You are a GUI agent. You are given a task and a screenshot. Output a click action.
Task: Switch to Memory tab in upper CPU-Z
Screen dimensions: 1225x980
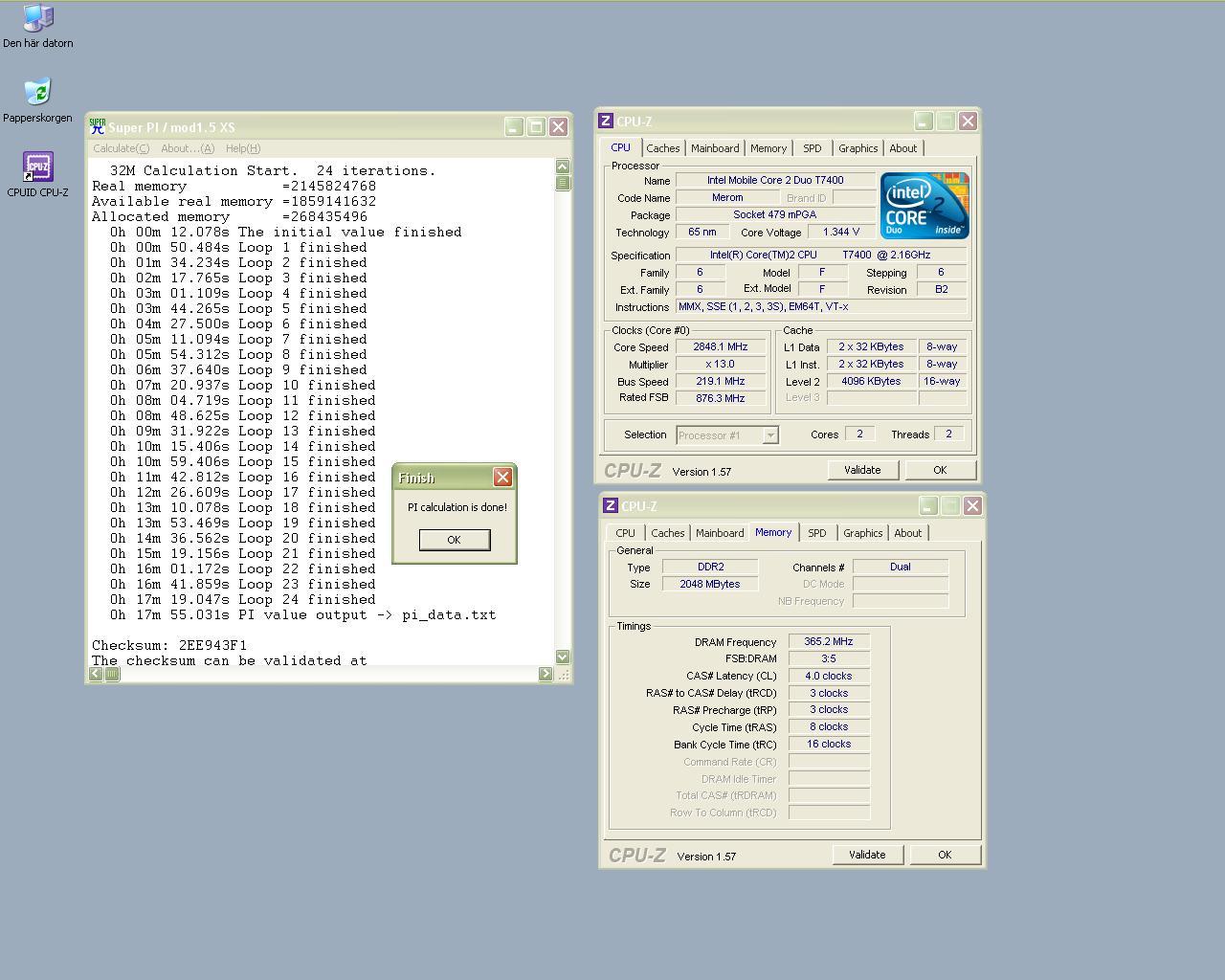click(768, 148)
